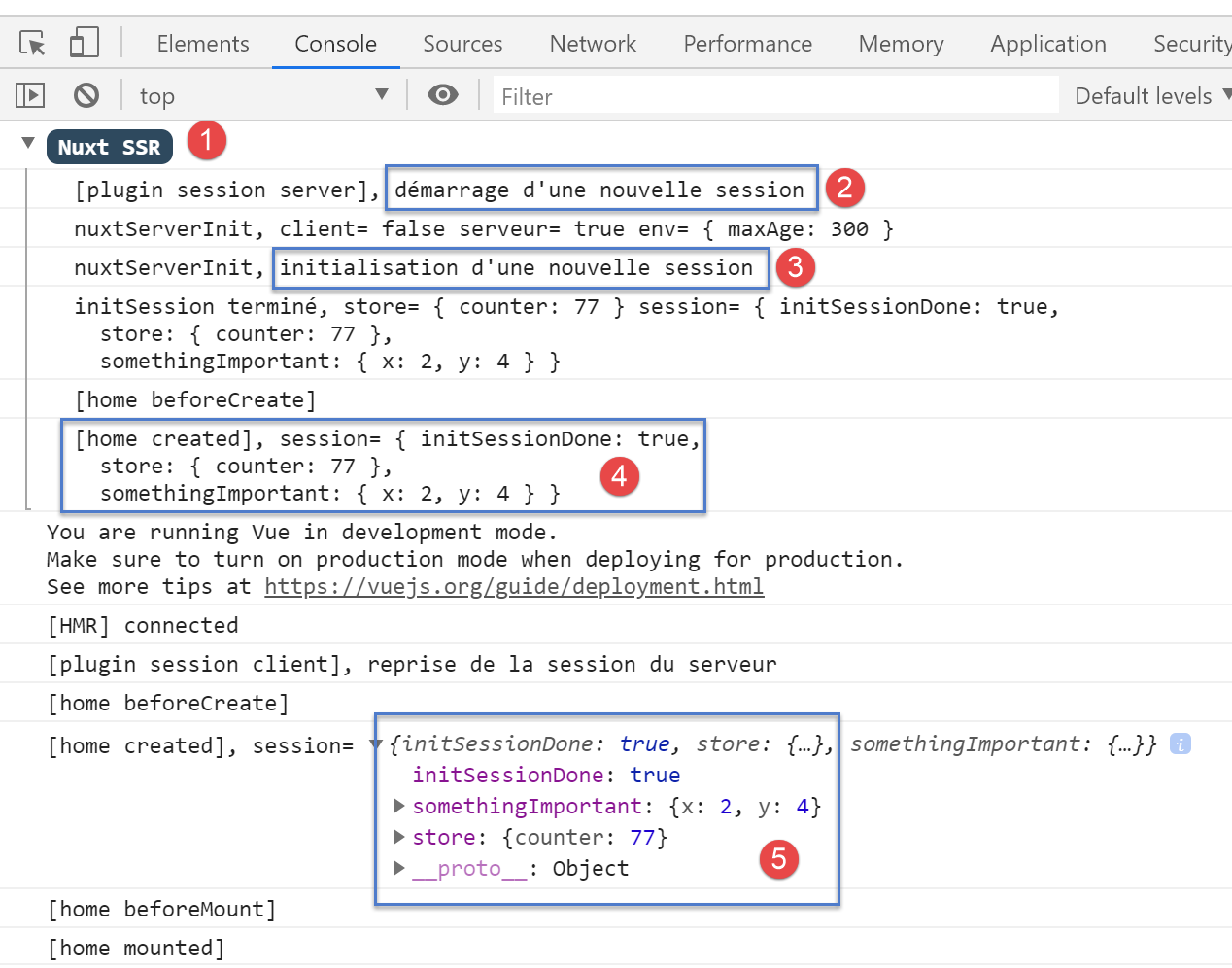1232x968 pixels.
Task: Expand the __proto__ Object entry
Action: pyautogui.click(x=398, y=869)
